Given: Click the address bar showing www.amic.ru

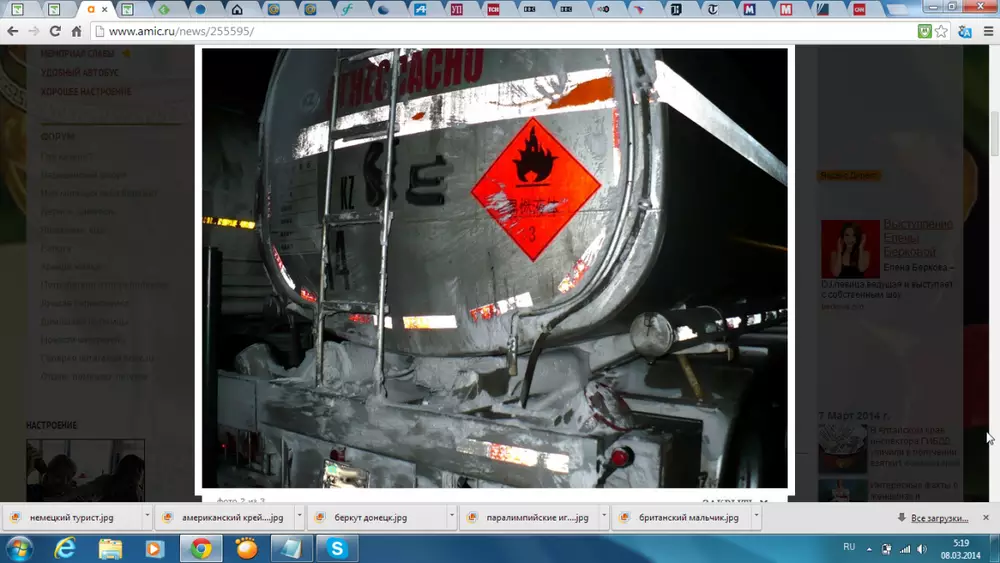Looking at the screenshot, I should tap(500, 31).
